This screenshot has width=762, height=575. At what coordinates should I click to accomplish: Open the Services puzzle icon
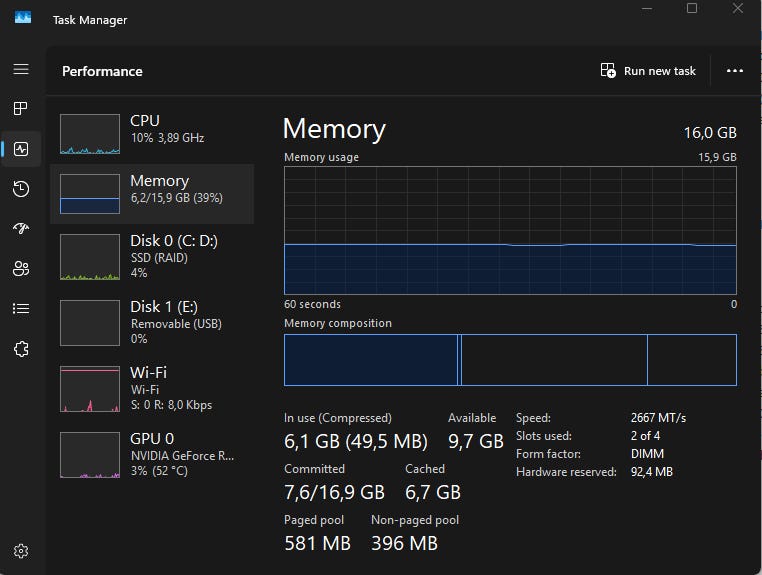(21, 348)
